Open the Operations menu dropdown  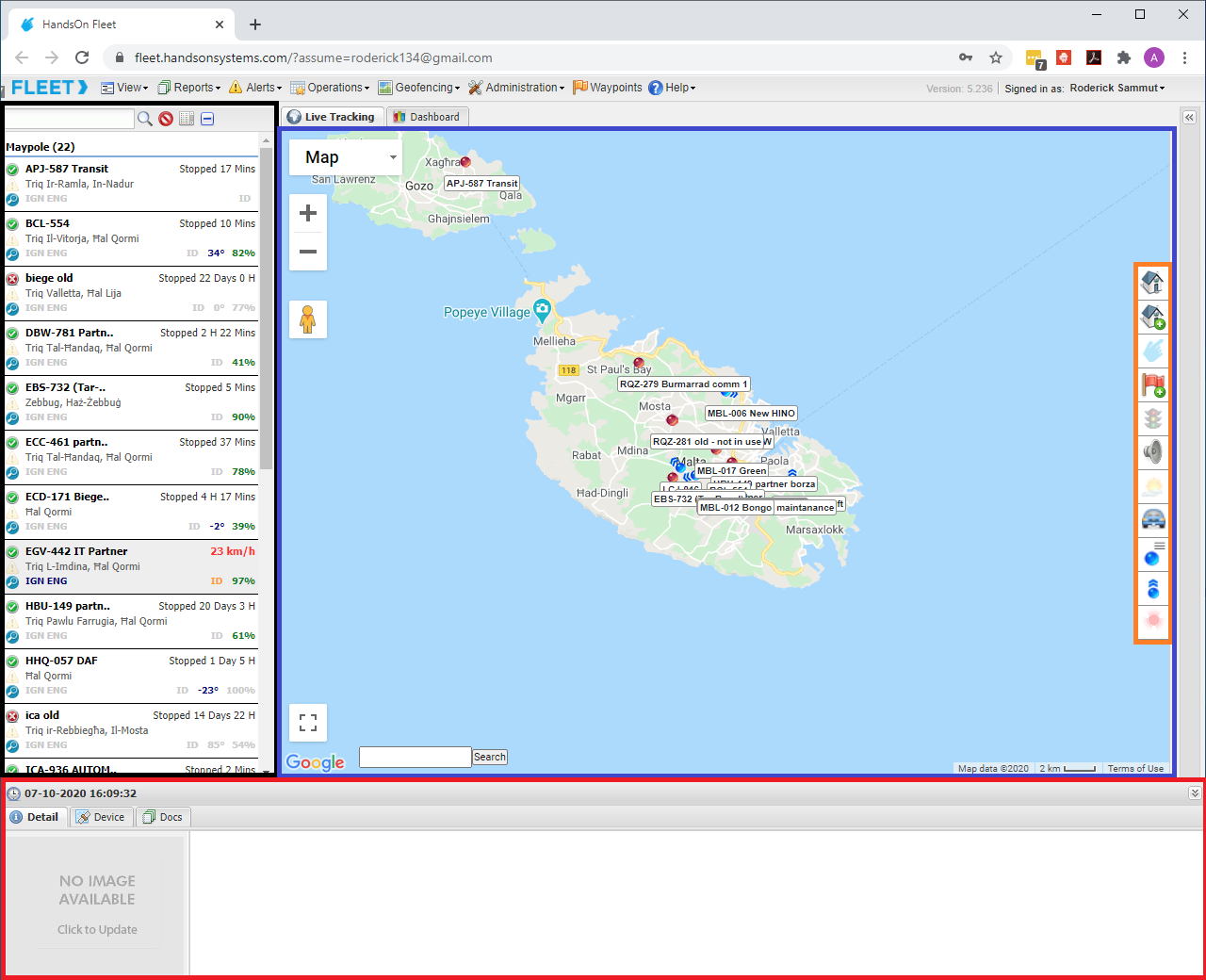coord(330,88)
